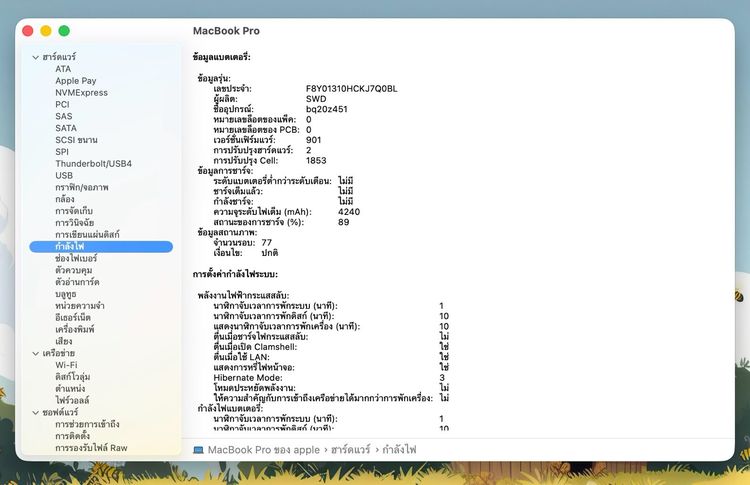The image size is (750, 485).
Task: Open การช่วยการเข้าถึง sidebar entry
Action: tap(87, 424)
